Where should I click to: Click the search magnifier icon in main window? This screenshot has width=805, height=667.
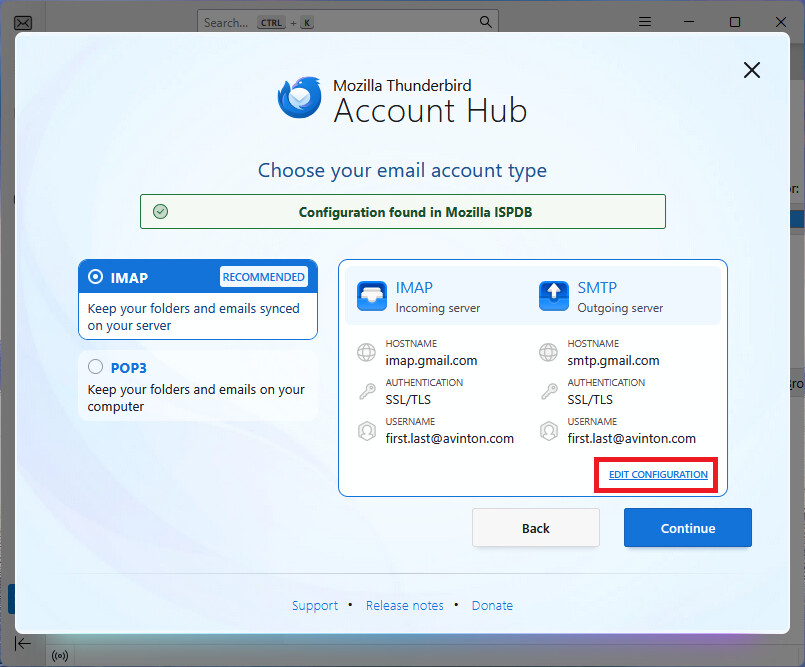(x=485, y=22)
